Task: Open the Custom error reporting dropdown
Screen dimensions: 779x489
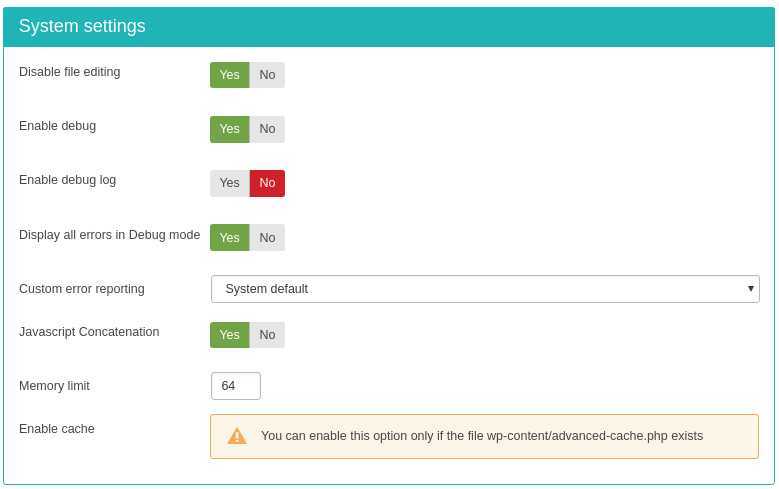Action: tap(485, 289)
